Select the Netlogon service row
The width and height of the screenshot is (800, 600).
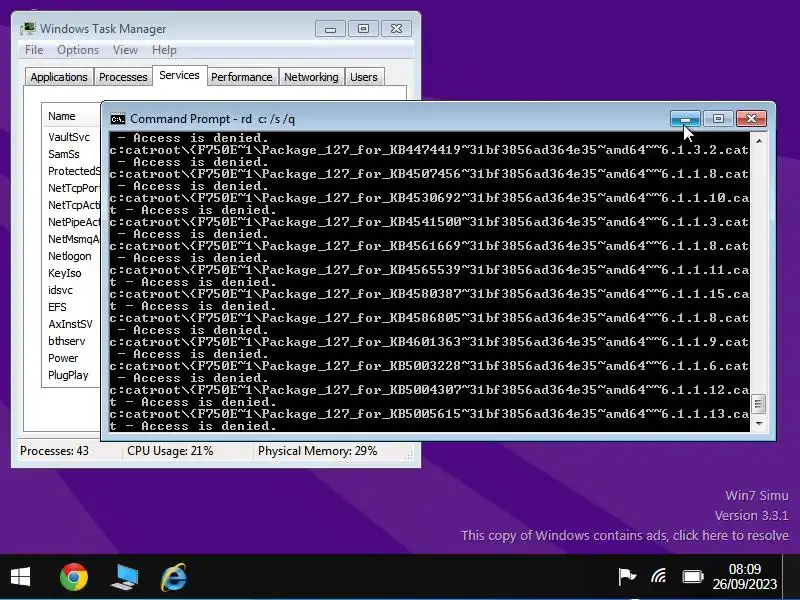pyautogui.click(x=71, y=256)
